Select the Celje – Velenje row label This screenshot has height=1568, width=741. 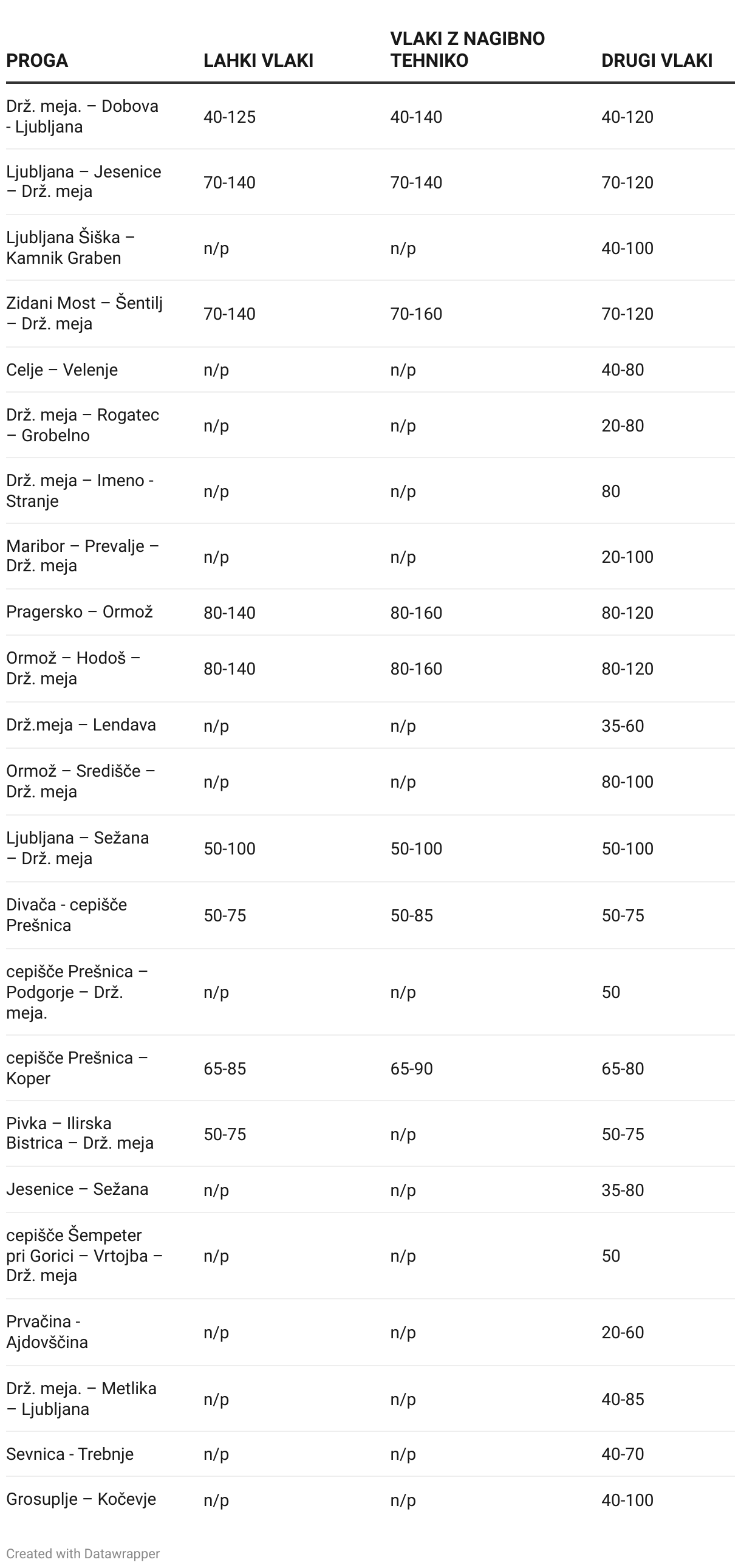coord(62,370)
